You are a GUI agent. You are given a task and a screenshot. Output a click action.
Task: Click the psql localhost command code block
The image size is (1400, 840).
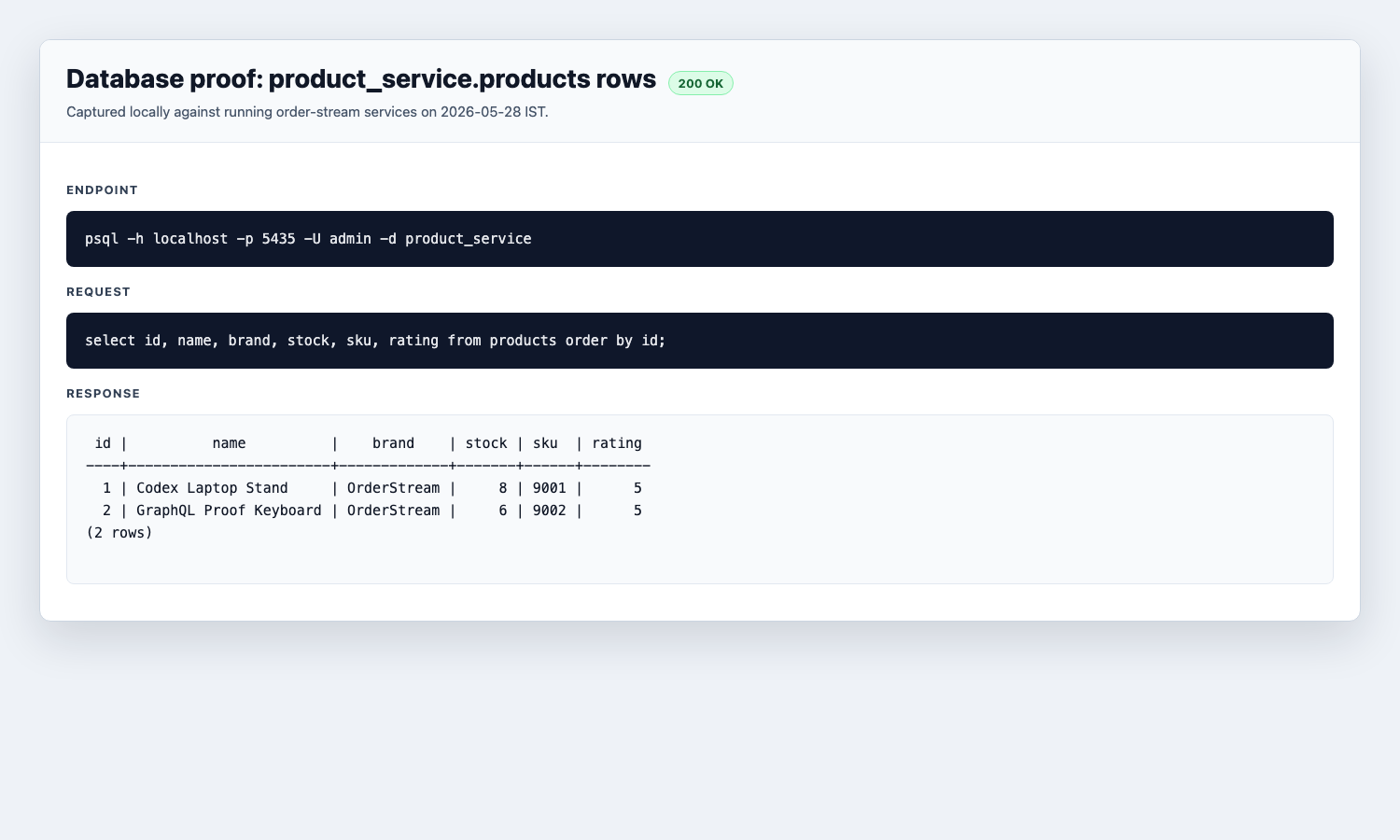(700, 239)
